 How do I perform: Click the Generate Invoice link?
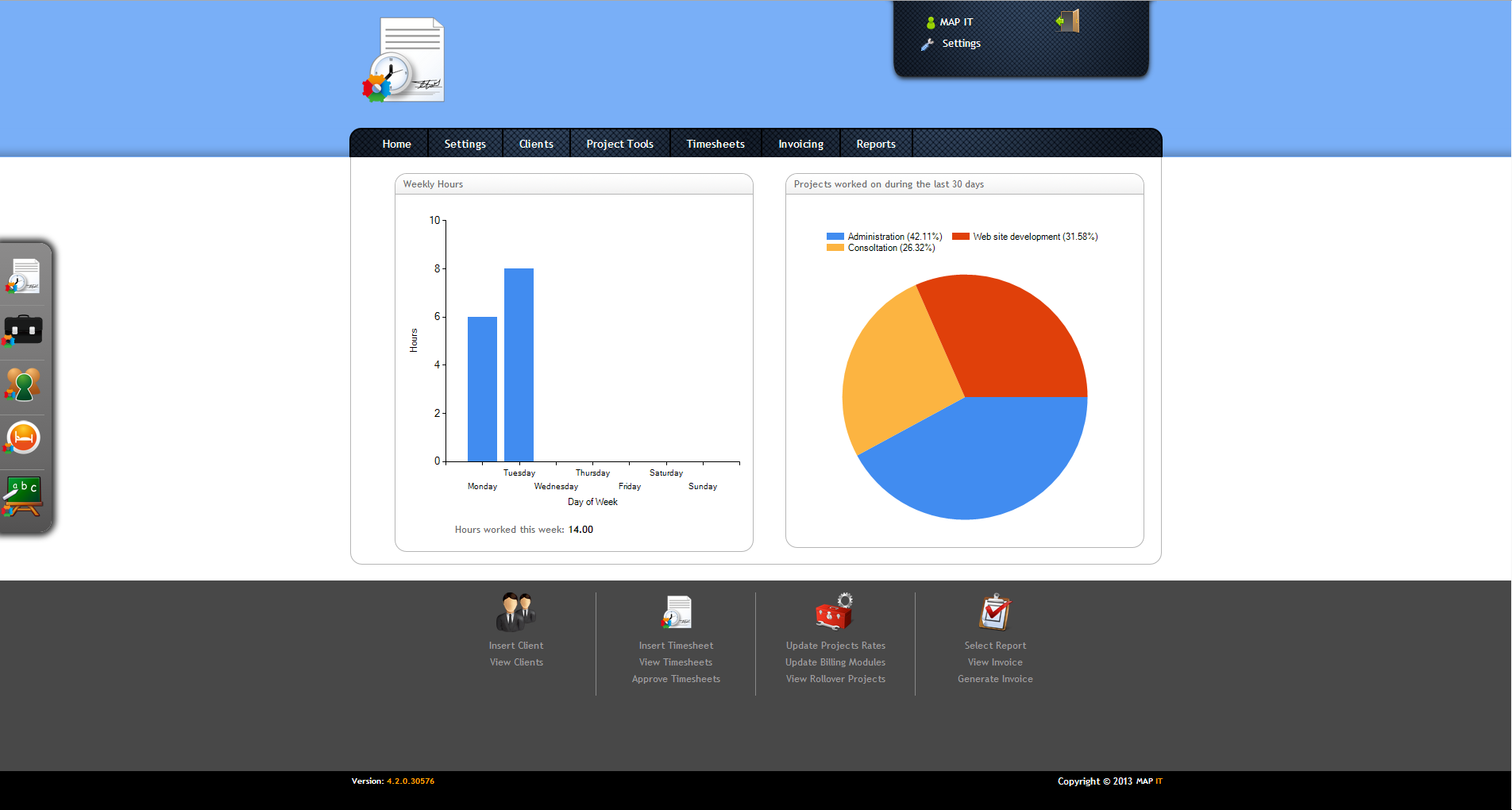(x=995, y=679)
